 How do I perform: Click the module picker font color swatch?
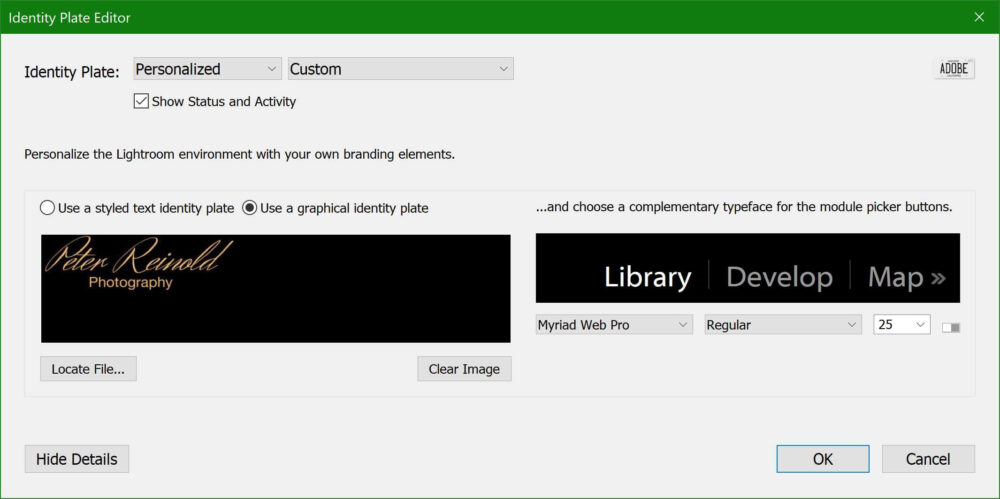(951, 327)
